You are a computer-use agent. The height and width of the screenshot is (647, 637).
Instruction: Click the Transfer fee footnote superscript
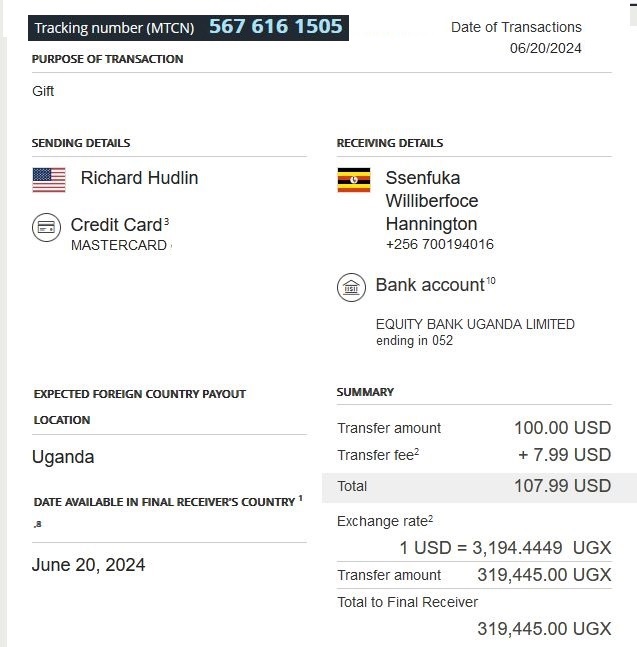(x=416, y=452)
